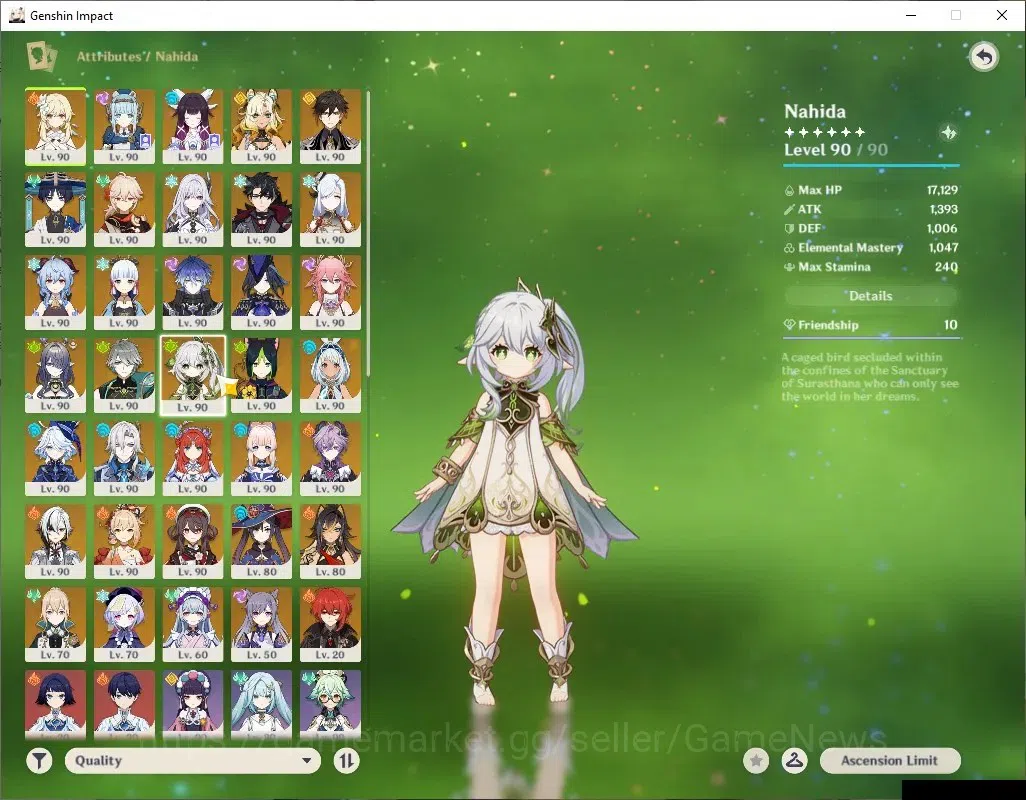Go back using the return arrow button
Screen dimensions: 1026x800
(983, 57)
